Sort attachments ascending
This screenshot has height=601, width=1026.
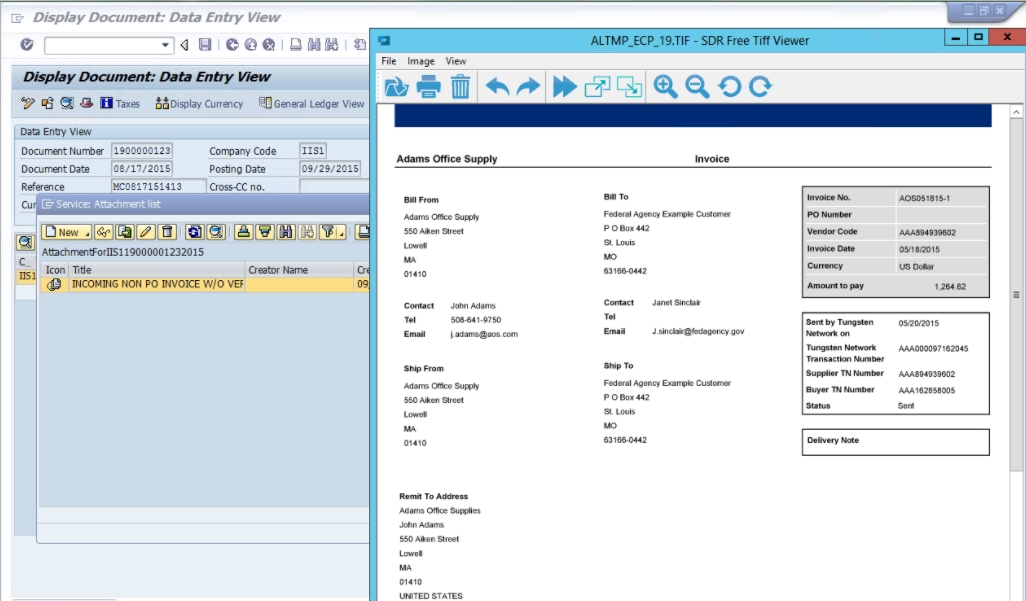tap(243, 232)
